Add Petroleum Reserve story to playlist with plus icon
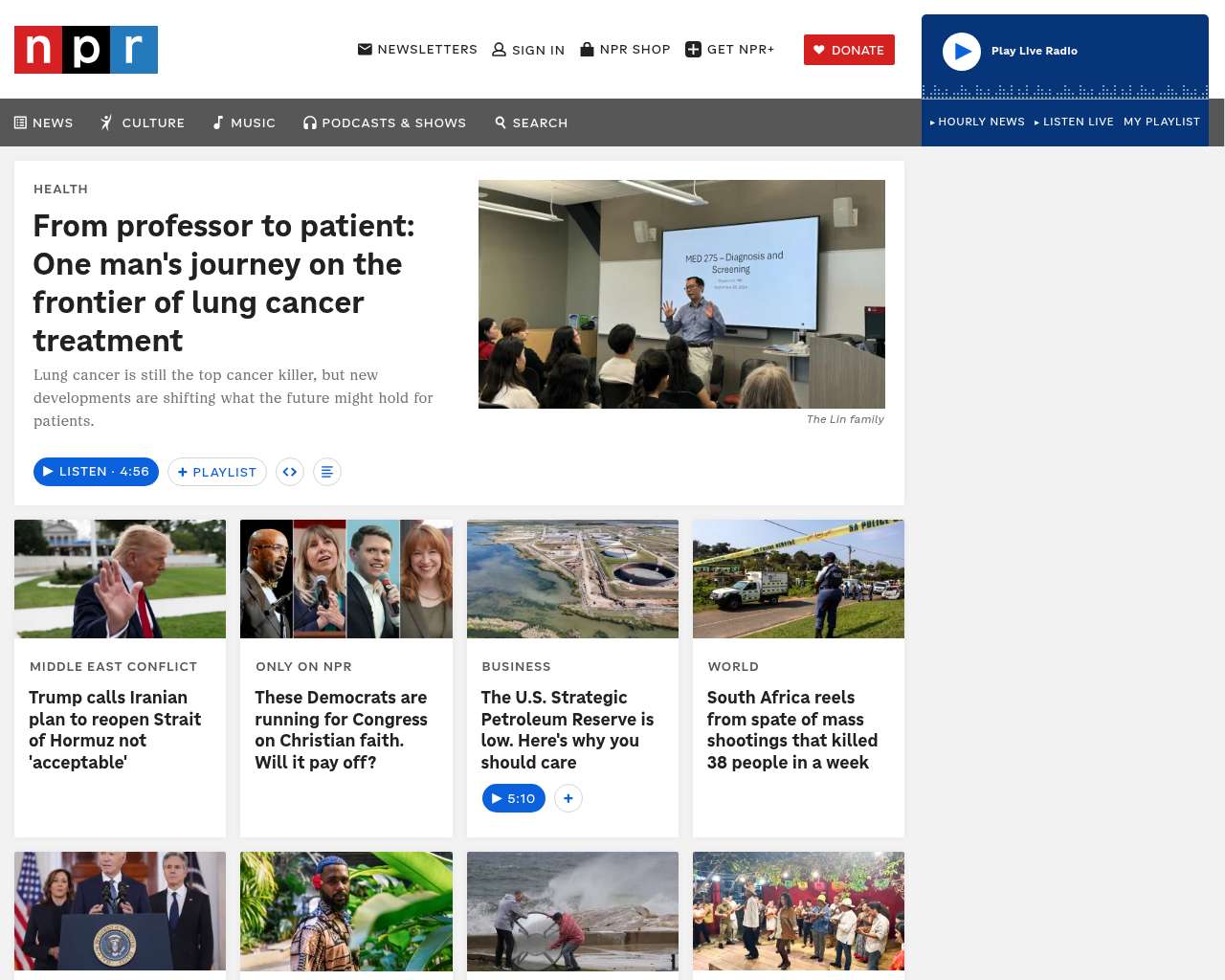1225x980 pixels. pos(568,798)
